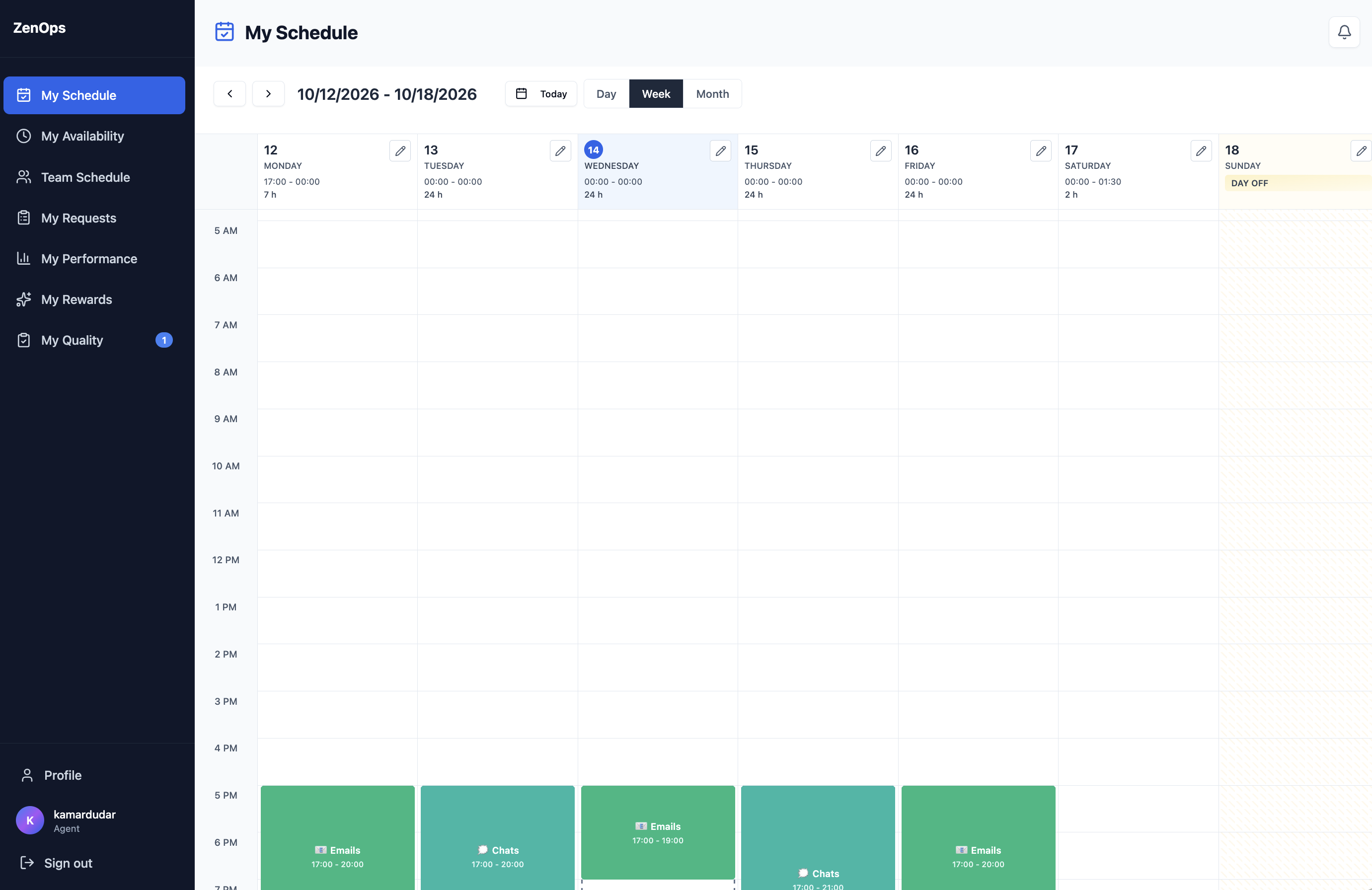Click the date range 10/12/2026 - 10/18/2026
The width and height of the screenshot is (1372, 890).
tap(387, 94)
